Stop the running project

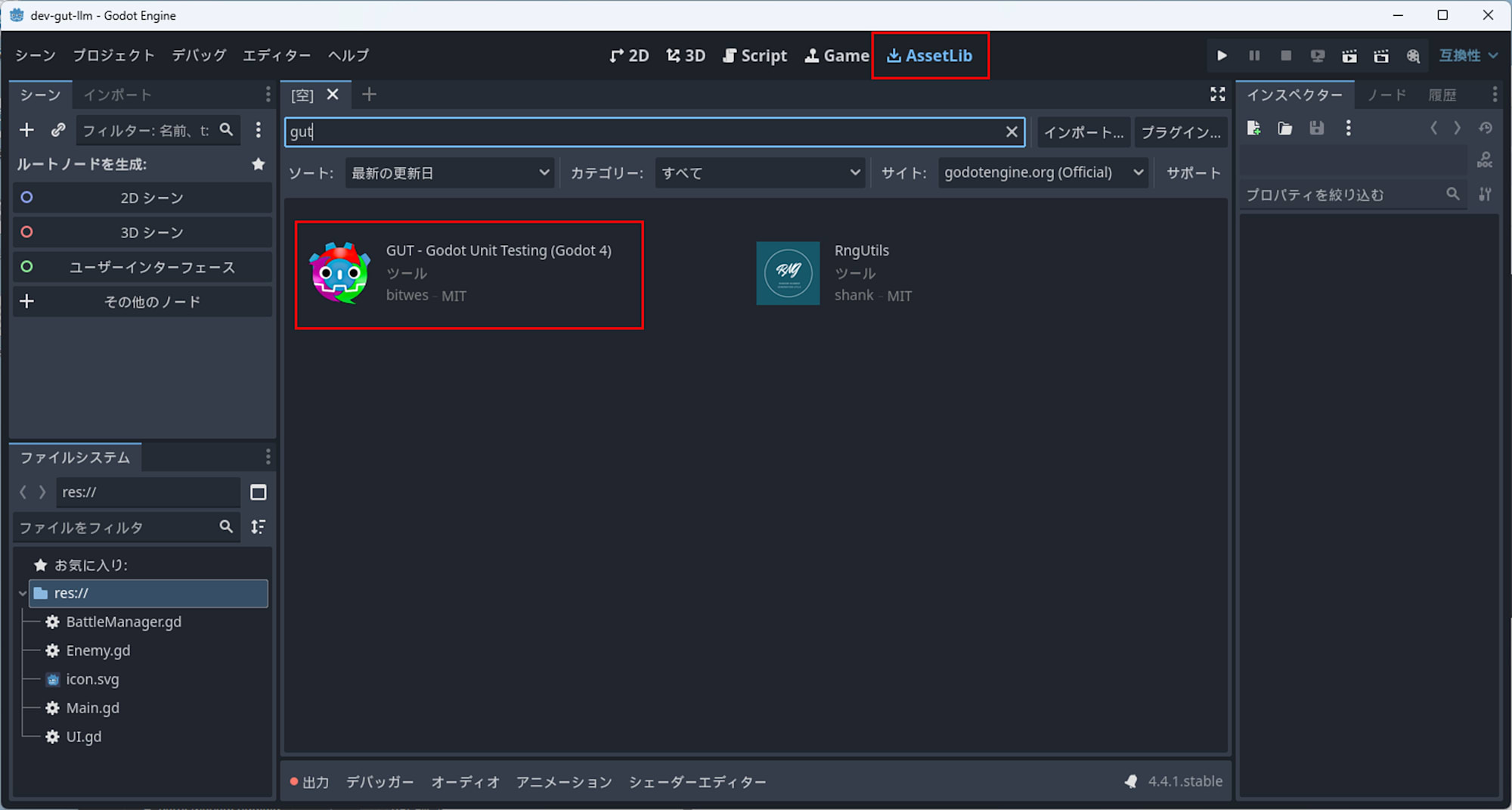(x=1286, y=55)
